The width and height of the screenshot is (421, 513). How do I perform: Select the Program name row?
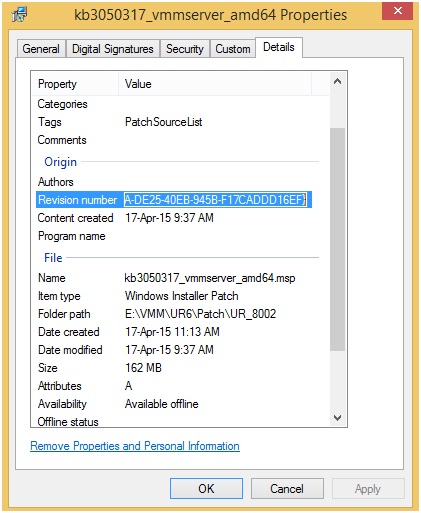coord(174,236)
